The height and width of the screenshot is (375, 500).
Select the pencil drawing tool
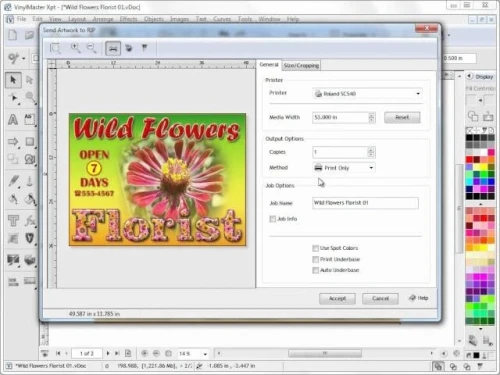click(13, 181)
